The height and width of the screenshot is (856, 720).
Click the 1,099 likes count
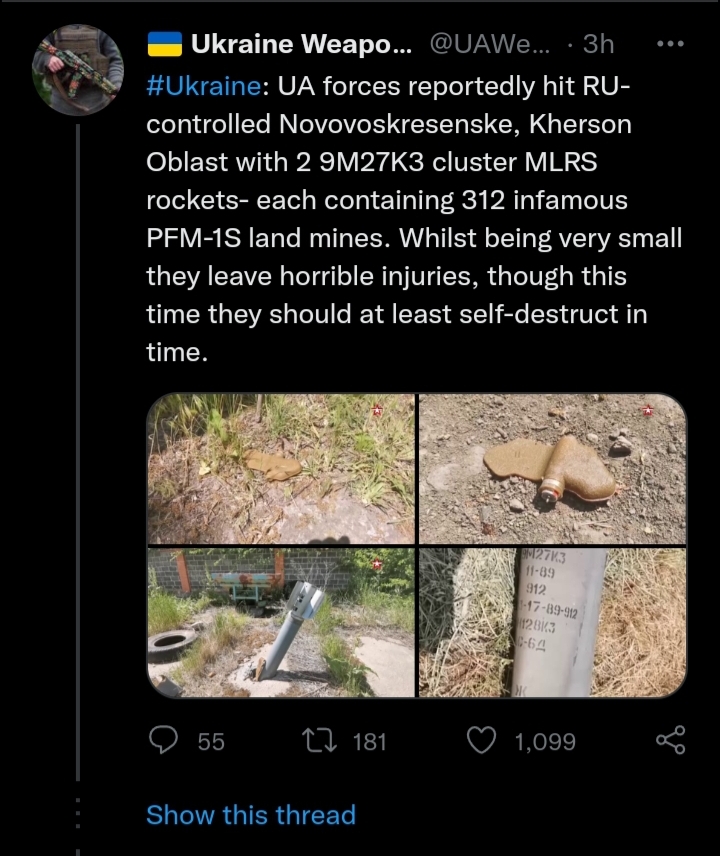coord(544,741)
